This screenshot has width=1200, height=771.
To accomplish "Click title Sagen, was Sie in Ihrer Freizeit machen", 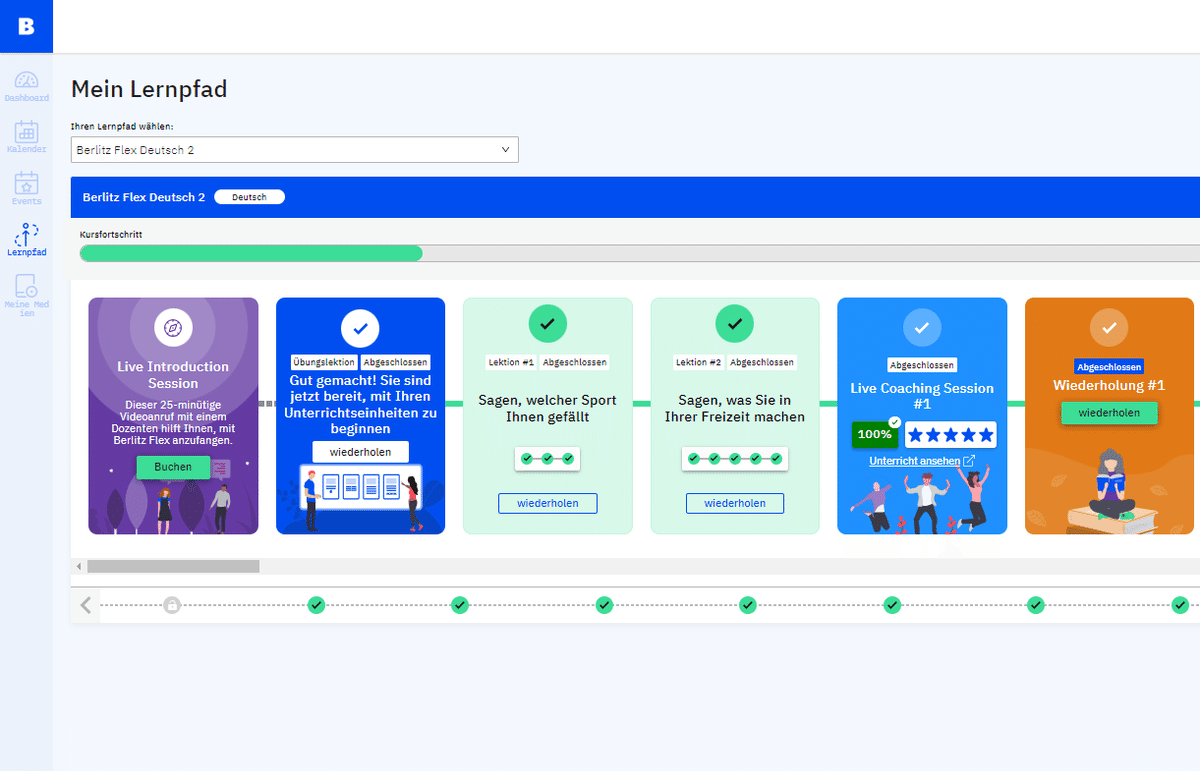I will (735, 409).
